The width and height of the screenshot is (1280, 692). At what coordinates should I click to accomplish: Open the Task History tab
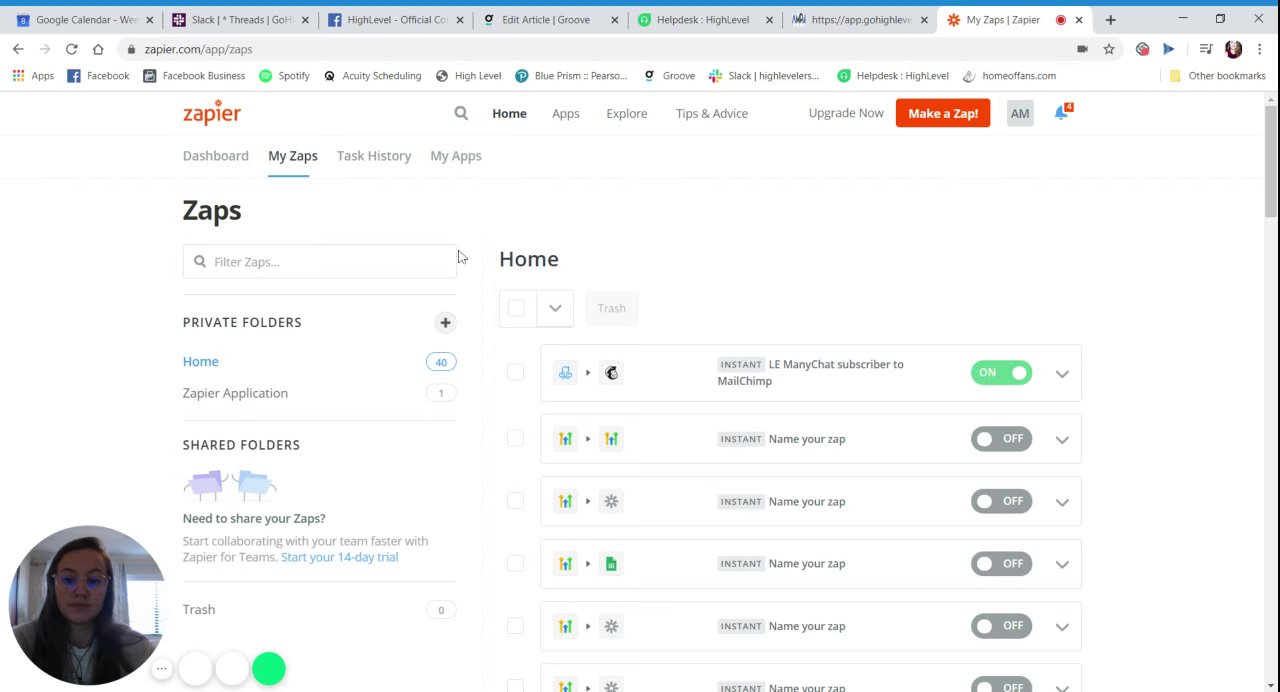point(374,156)
